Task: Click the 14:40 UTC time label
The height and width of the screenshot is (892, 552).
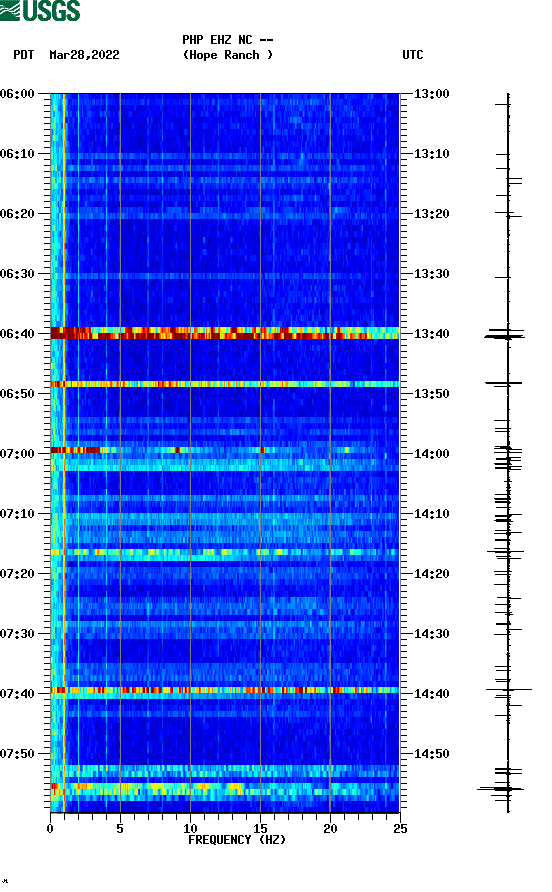Action: (x=431, y=694)
